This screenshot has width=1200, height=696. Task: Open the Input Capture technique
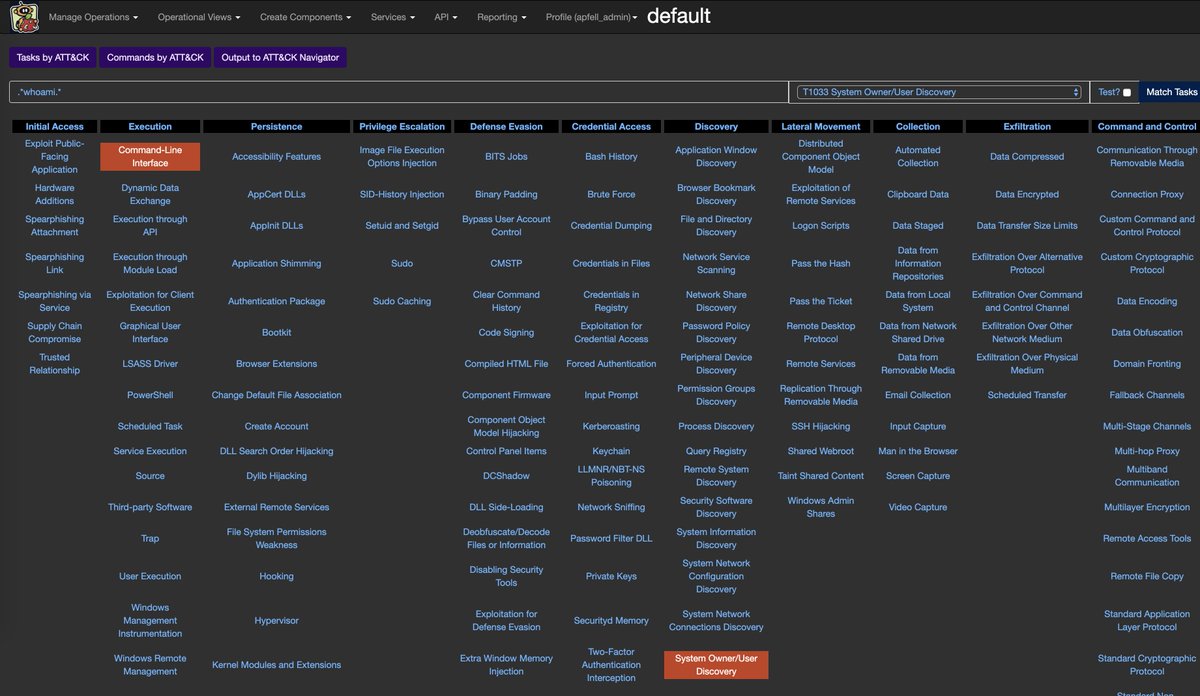(918, 426)
